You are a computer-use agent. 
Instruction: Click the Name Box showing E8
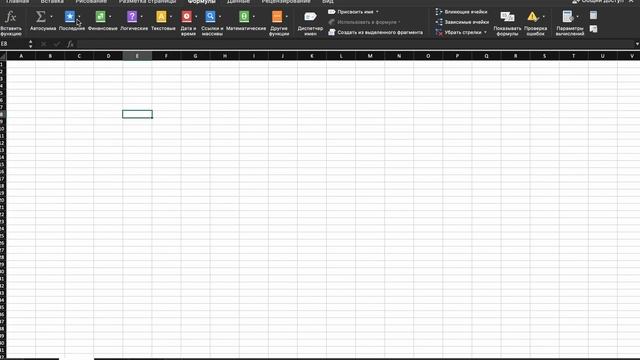pos(13,44)
